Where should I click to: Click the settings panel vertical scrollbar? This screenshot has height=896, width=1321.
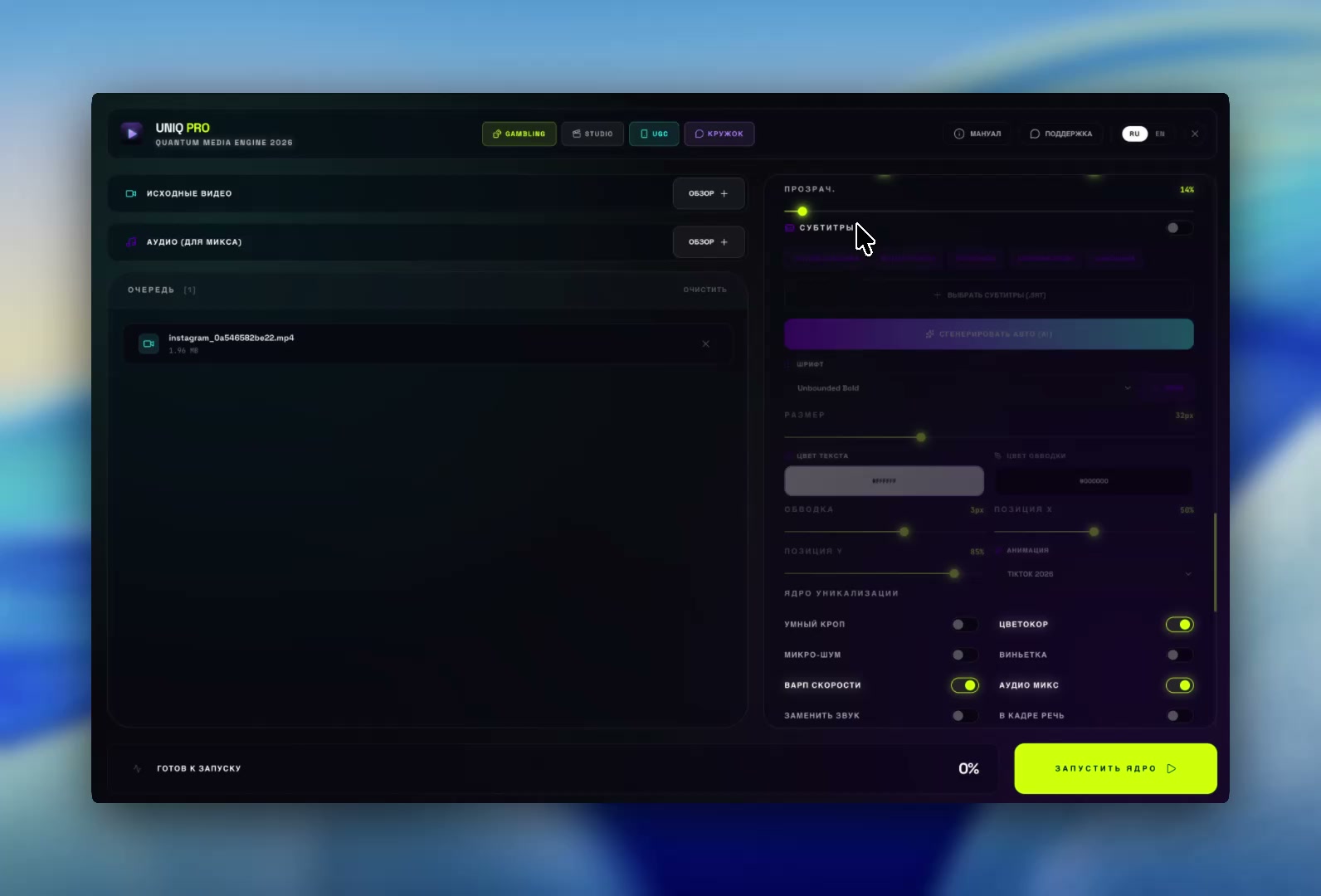click(x=1215, y=562)
